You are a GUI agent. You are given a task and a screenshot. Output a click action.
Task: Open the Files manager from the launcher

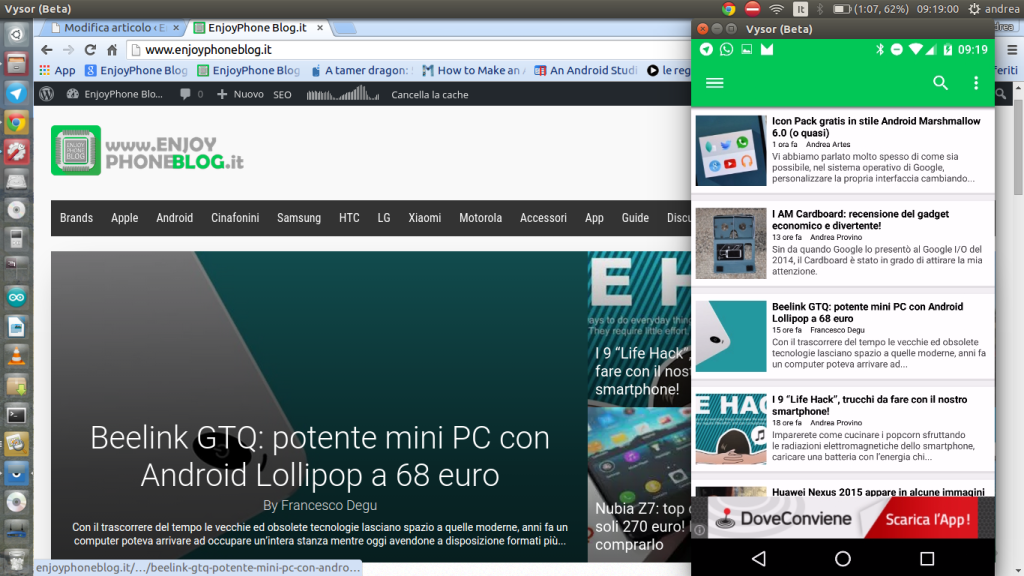click(x=16, y=64)
